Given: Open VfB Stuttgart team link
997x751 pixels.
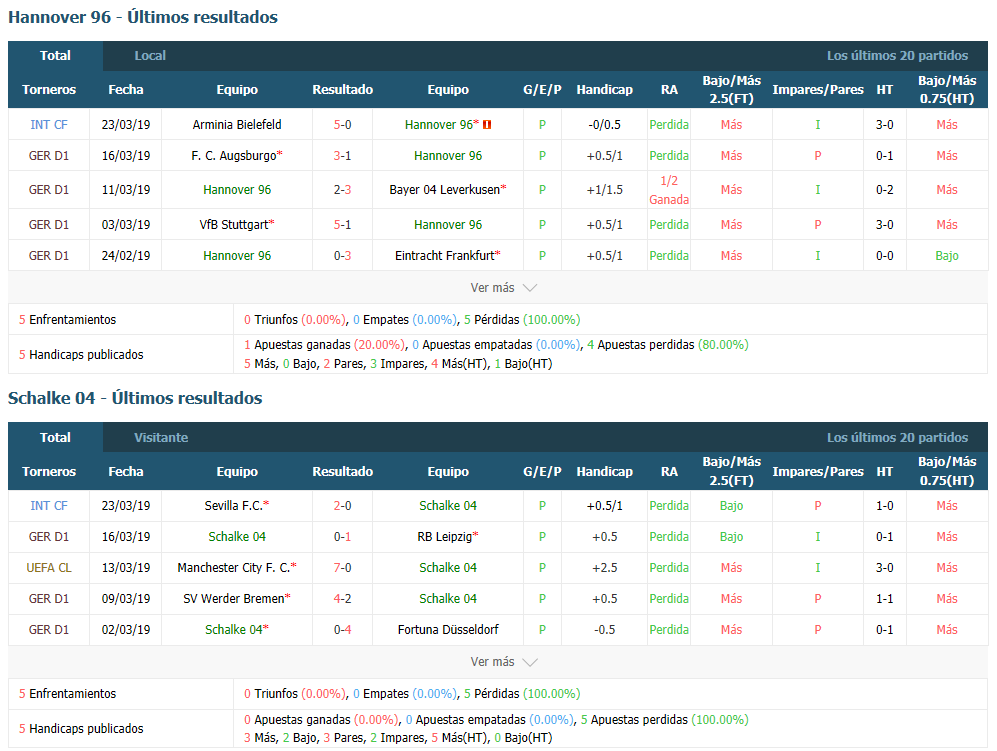Looking at the screenshot, I should [234, 224].
